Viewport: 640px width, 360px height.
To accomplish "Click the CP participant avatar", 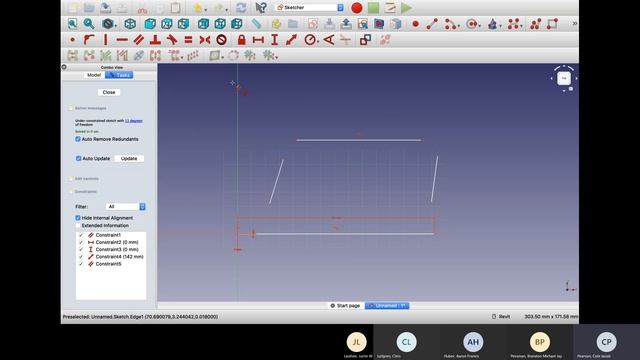I will 606,342.
